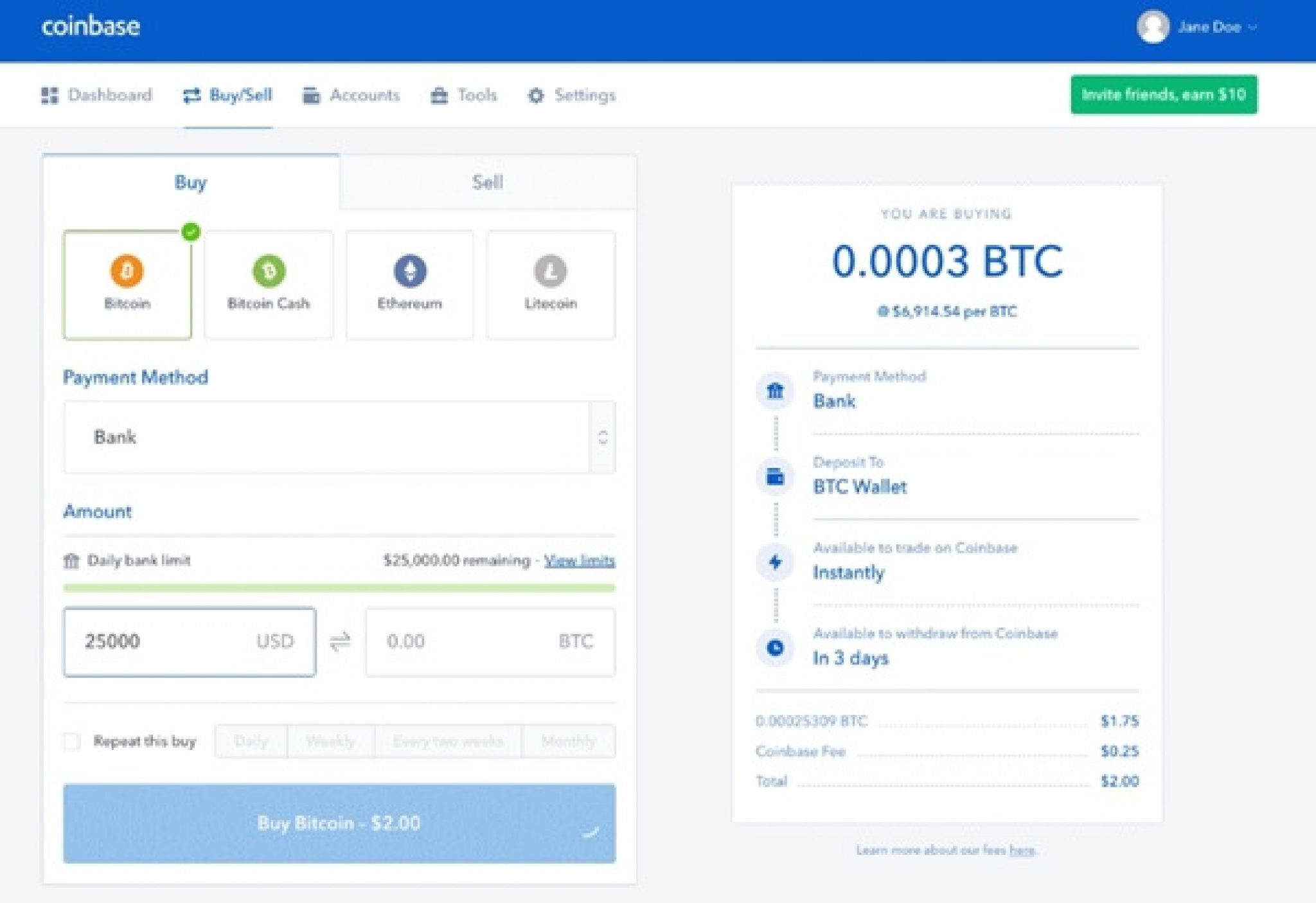Click the payment method dropdown arrows

[603, 437]
